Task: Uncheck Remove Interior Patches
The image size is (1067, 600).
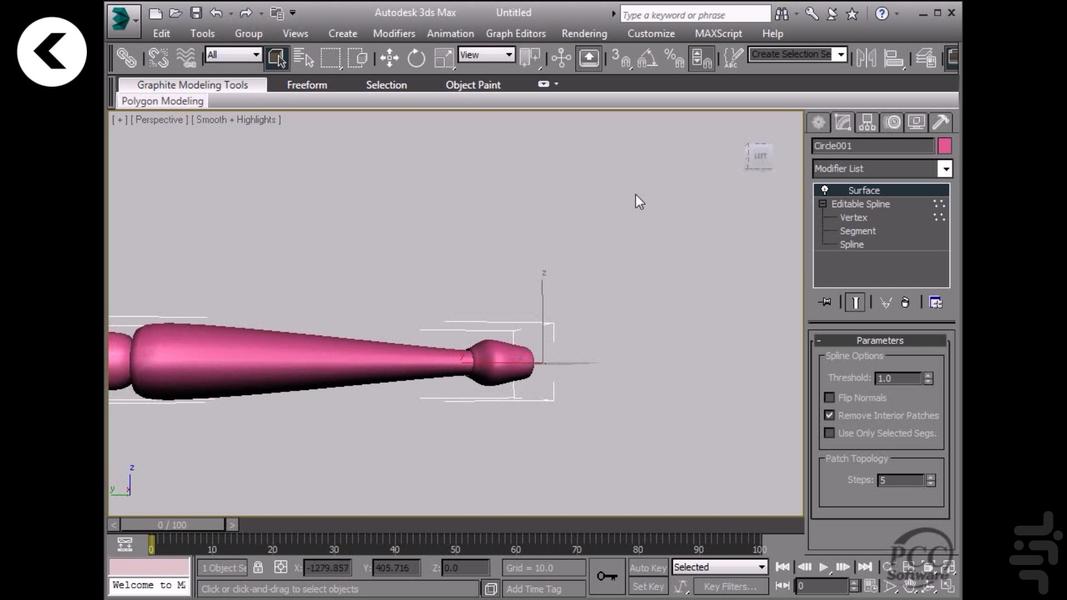Action: (x=829, y=415)
